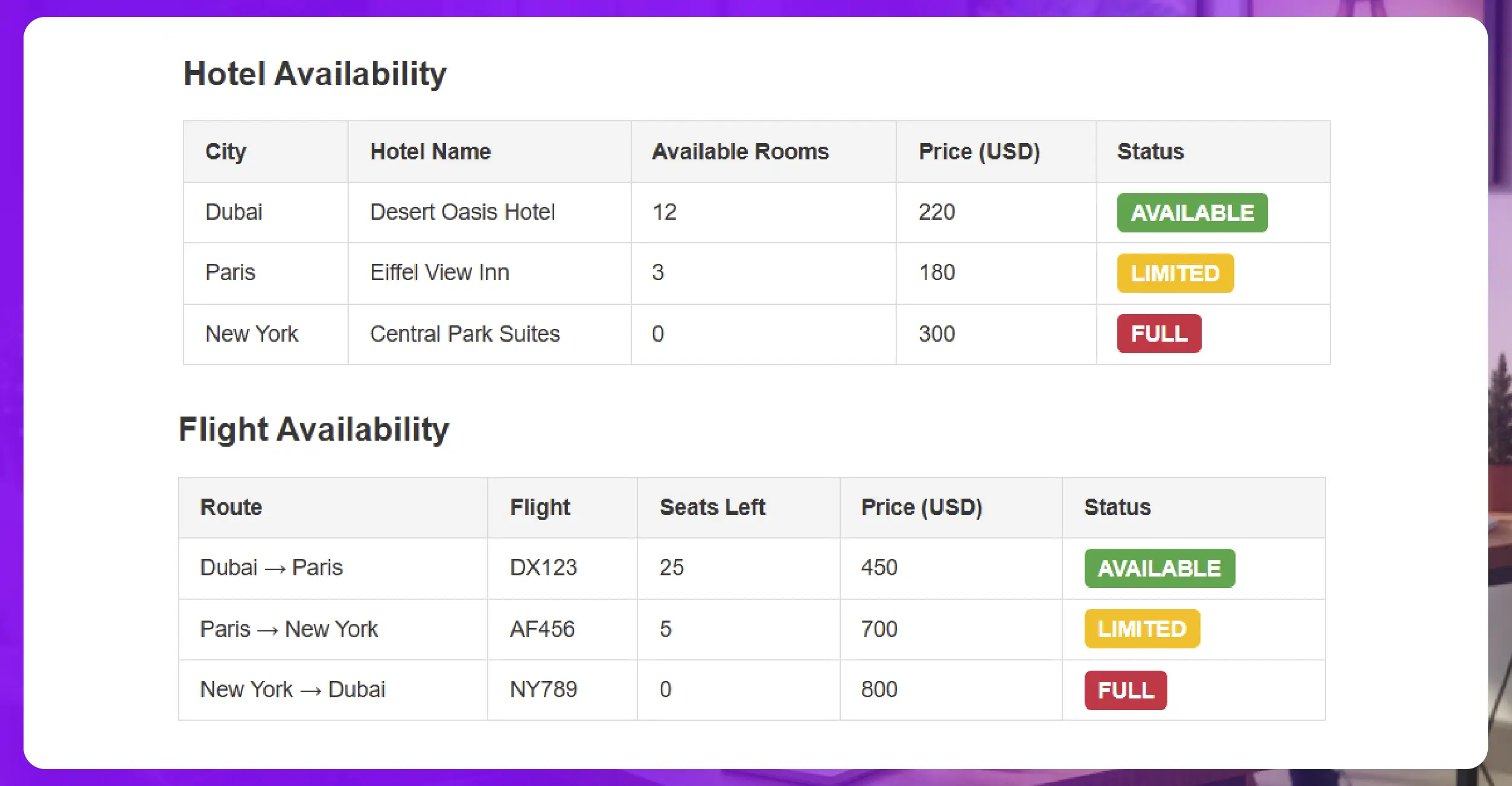Image resolution: width=1512 pixels, height=786 pixels.
Task: Click the Hotel Availability heading
Action: tap(314, 74)
